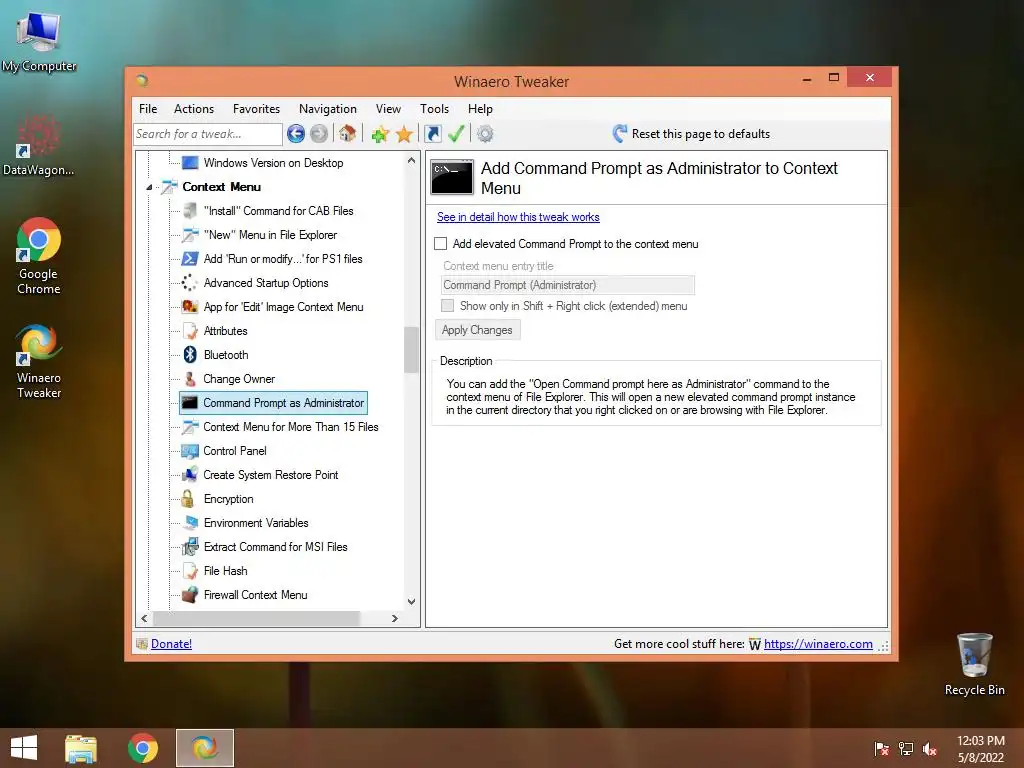Collapse the Context Menu tree group
This screenshot has width=1024, height=768.
pyautogui.click(x=150, y=187)
